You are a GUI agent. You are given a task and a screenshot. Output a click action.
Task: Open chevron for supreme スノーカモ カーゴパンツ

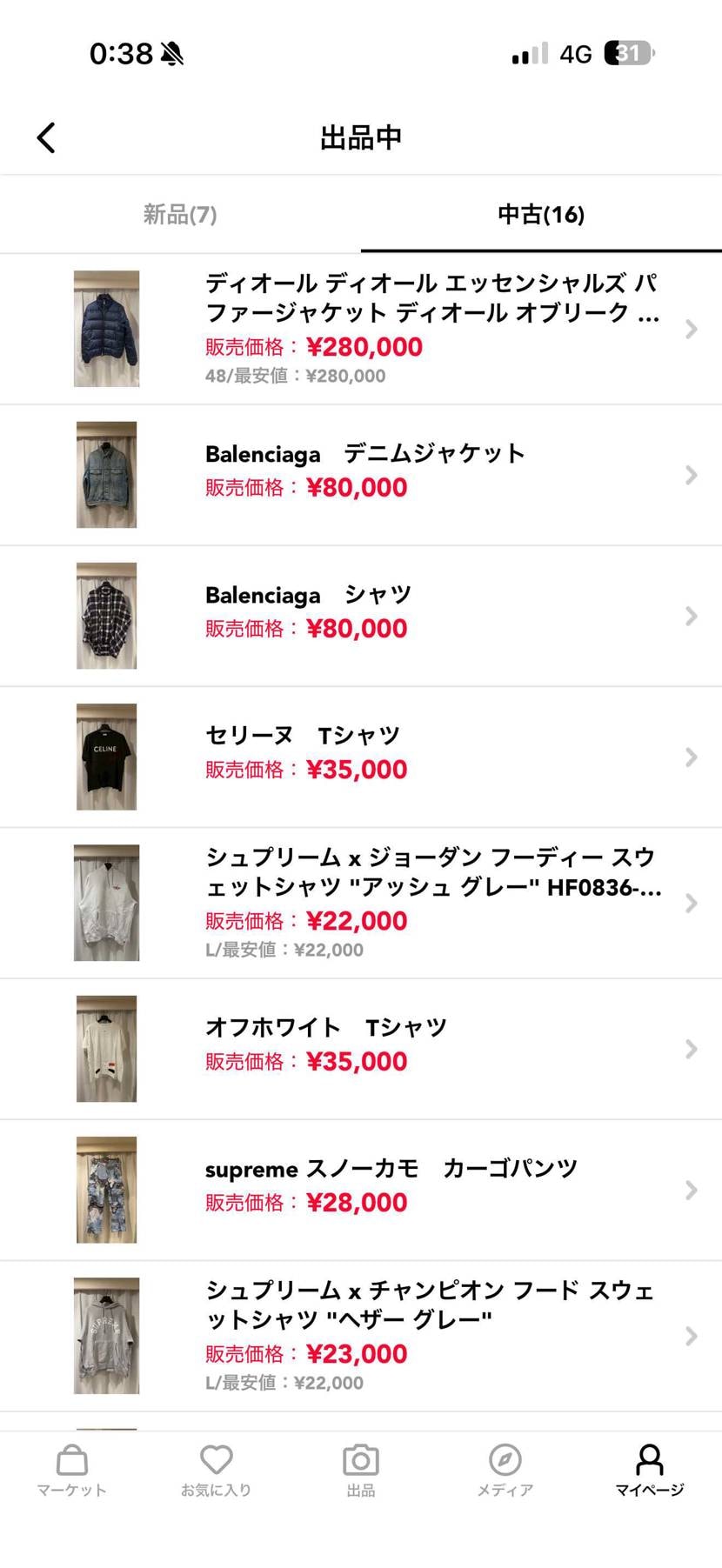(692, 1191)
